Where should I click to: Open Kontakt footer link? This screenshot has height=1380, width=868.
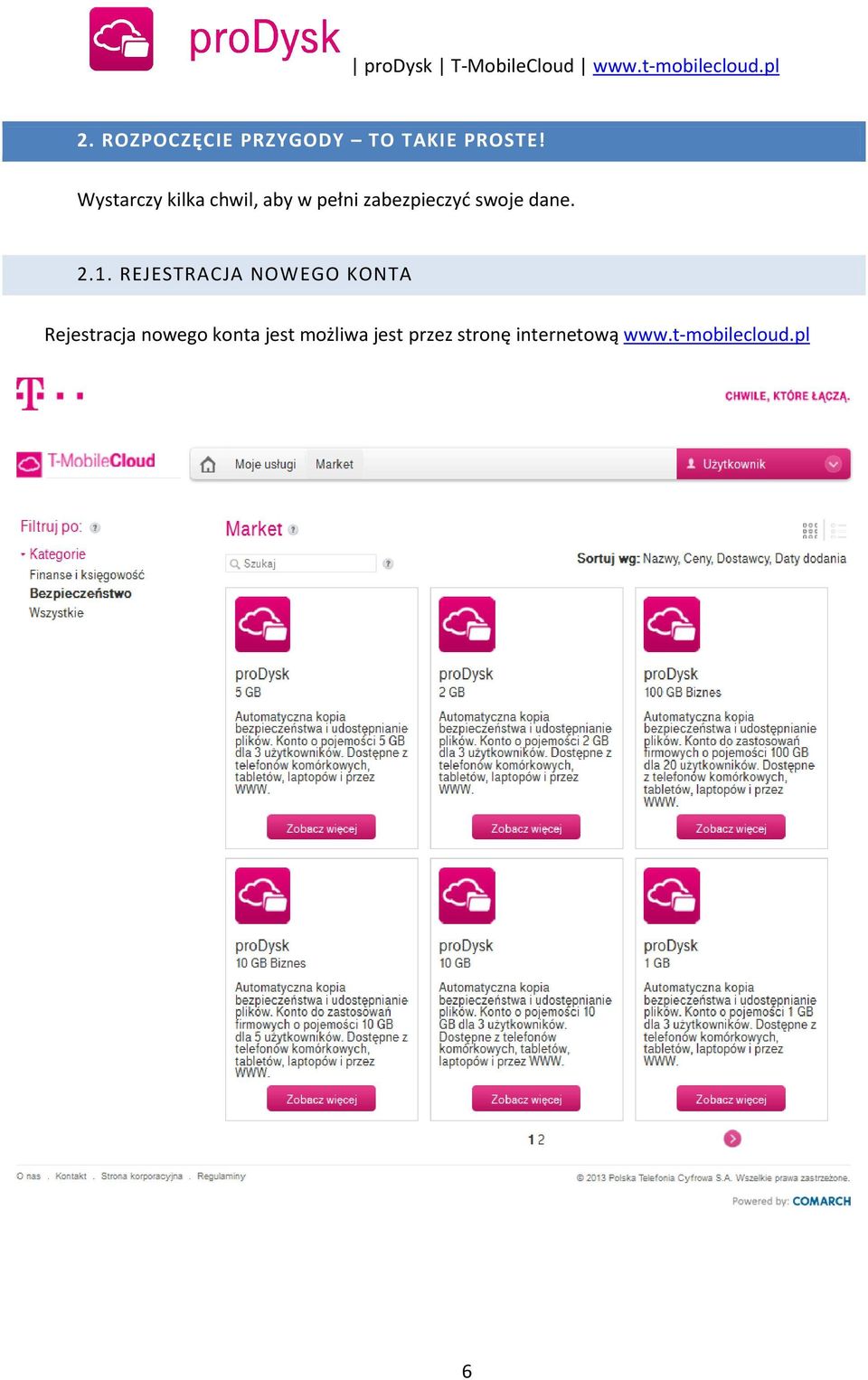(71, 1177)
